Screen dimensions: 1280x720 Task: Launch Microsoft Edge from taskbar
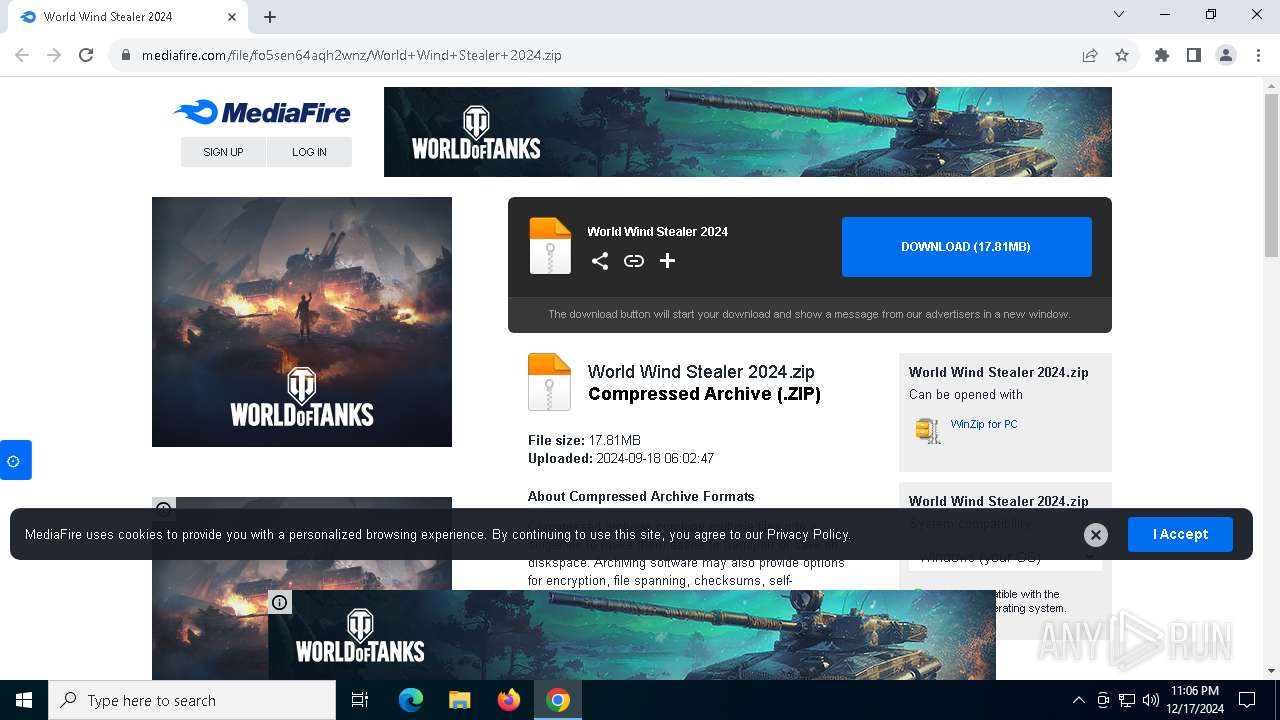click(411, 700)
